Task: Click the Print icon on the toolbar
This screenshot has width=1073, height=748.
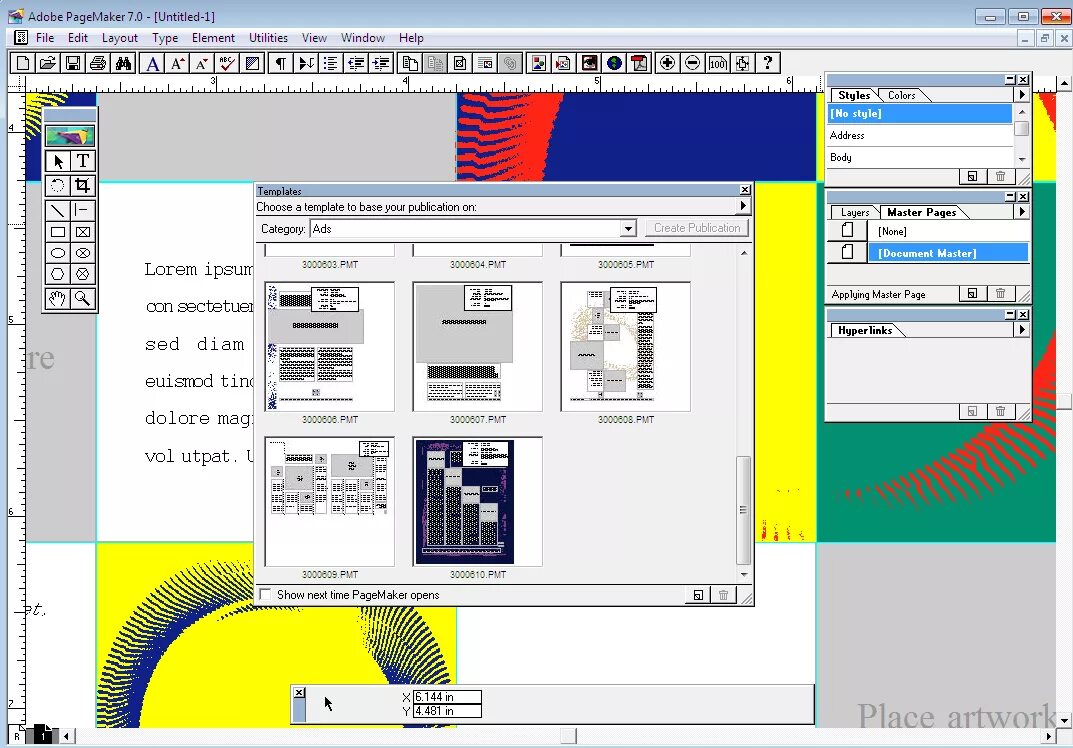Action: coord(98,62)
